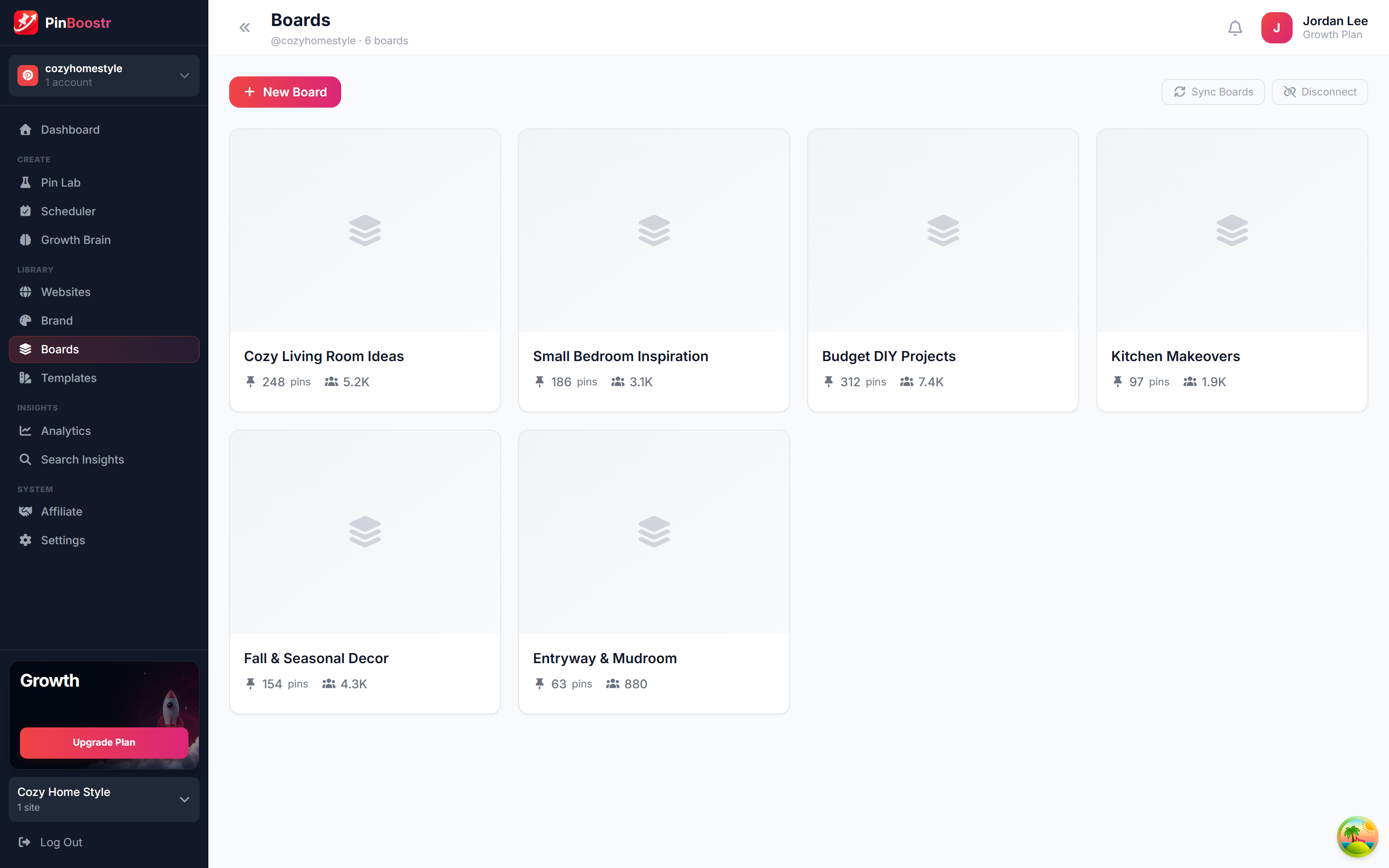Click the Analytics chart icon

tap(25, 431)
